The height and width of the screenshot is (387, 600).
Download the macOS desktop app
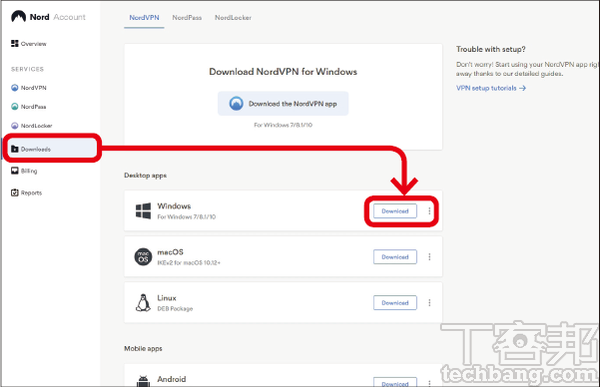(395, 257)
